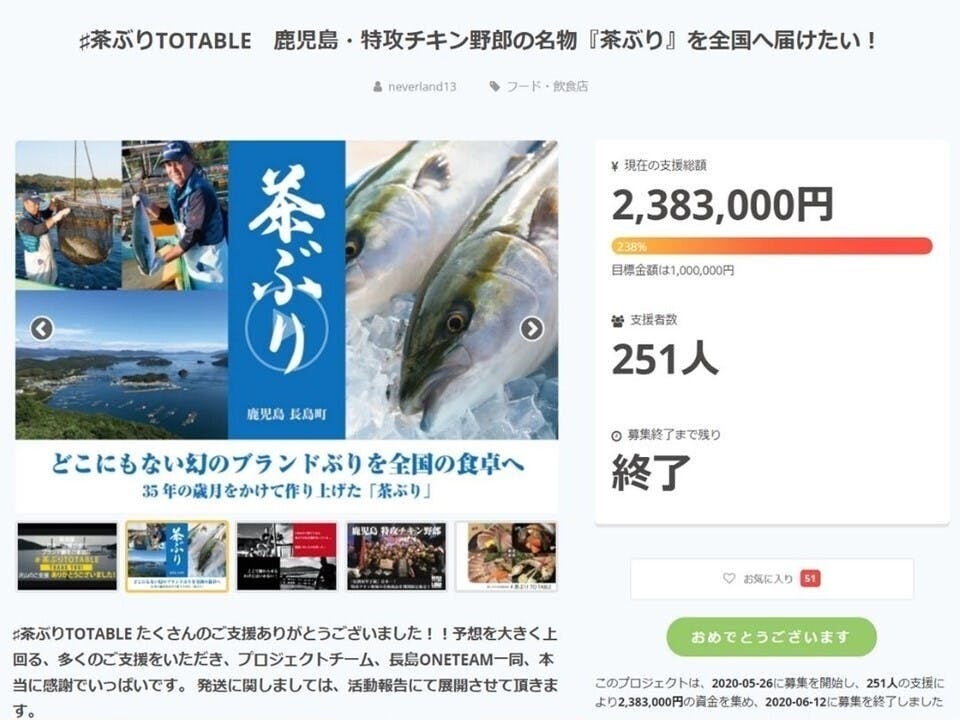Screen dimensions: 960x720
Task: Click the clock icon beside 募集終了まで残り
Action: (616, 435)
